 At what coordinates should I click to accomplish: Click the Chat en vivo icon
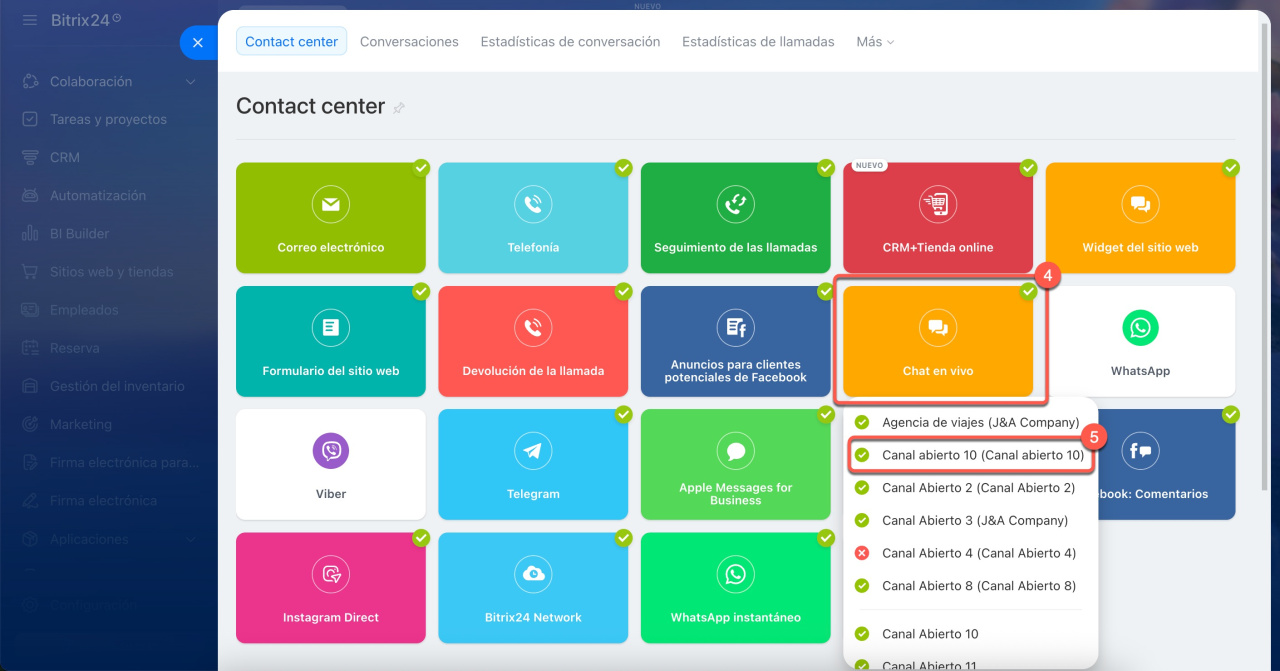(938, 327)
